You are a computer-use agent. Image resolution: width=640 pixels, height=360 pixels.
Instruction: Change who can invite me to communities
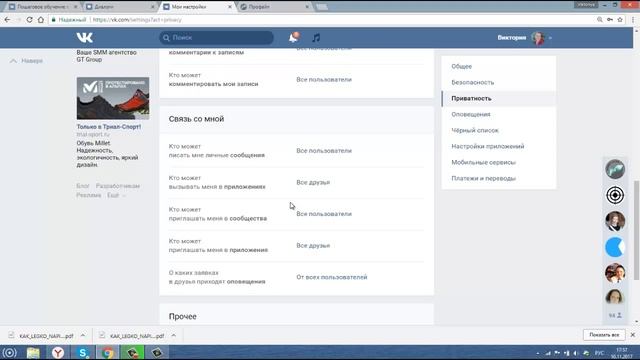tap(324, 214)
